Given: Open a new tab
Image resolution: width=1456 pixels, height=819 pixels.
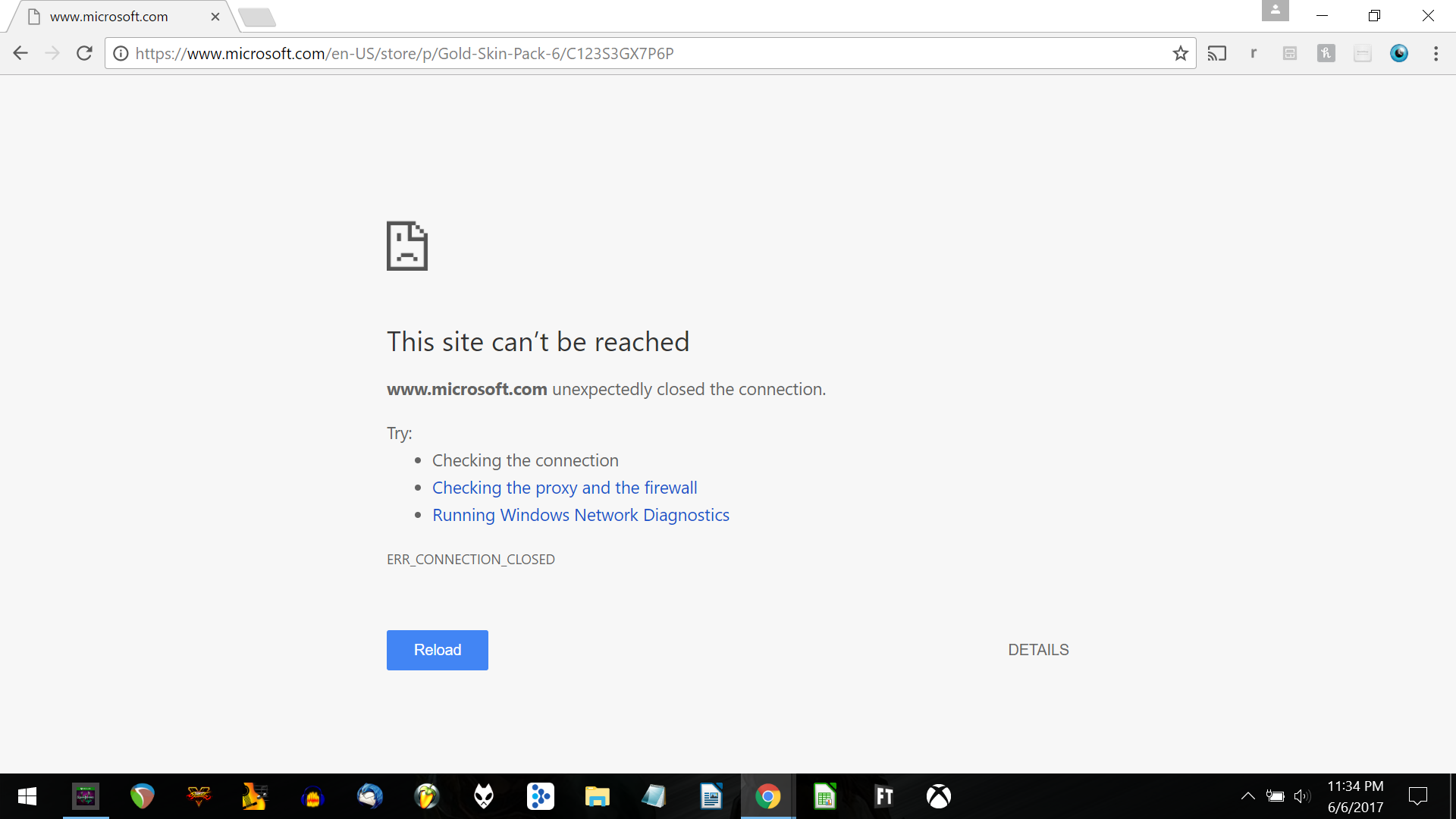Looking at the screenshot, I should (x=257, y=17).
